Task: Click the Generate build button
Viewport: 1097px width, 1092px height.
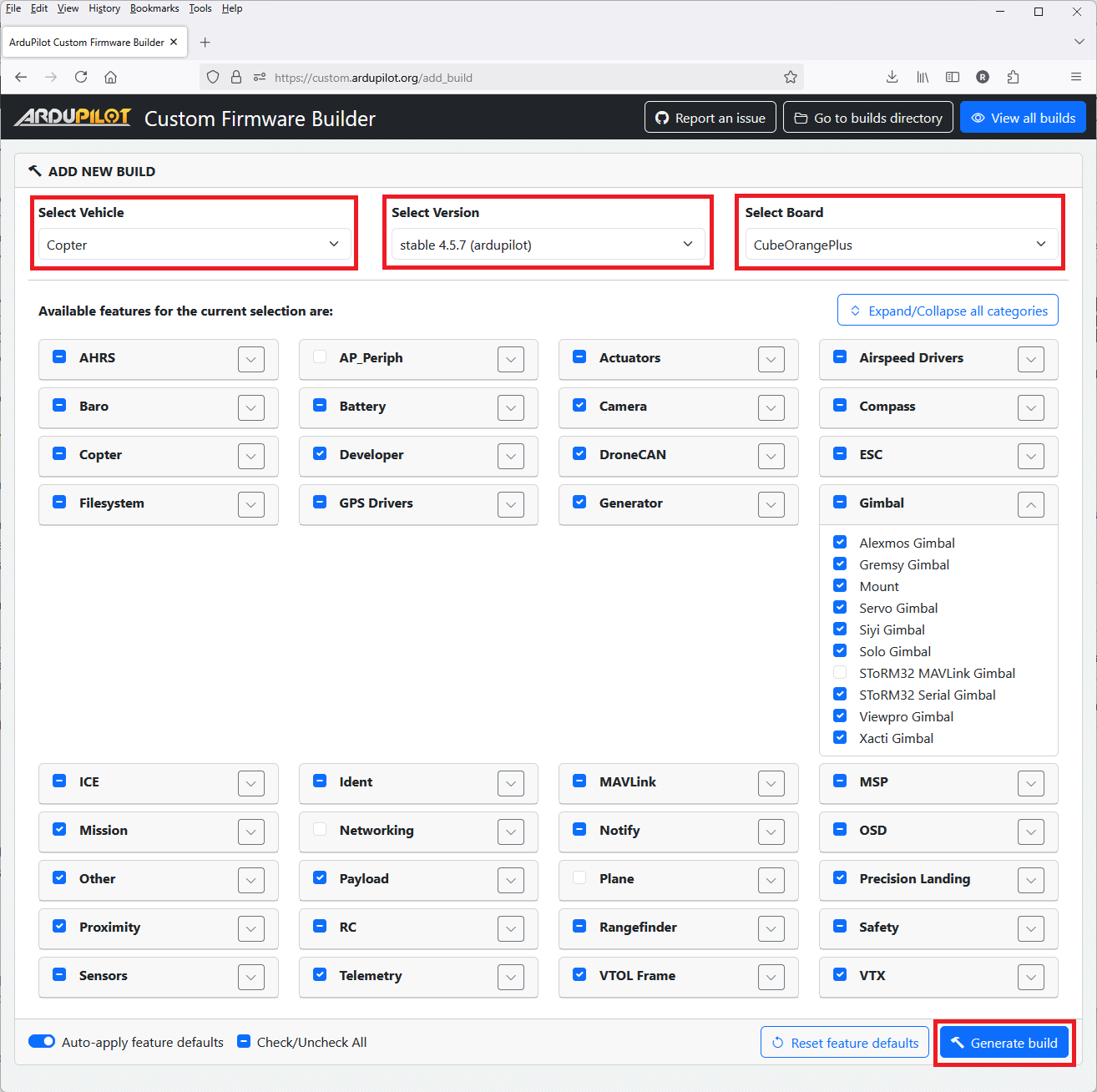Action: (1003, 1043)
